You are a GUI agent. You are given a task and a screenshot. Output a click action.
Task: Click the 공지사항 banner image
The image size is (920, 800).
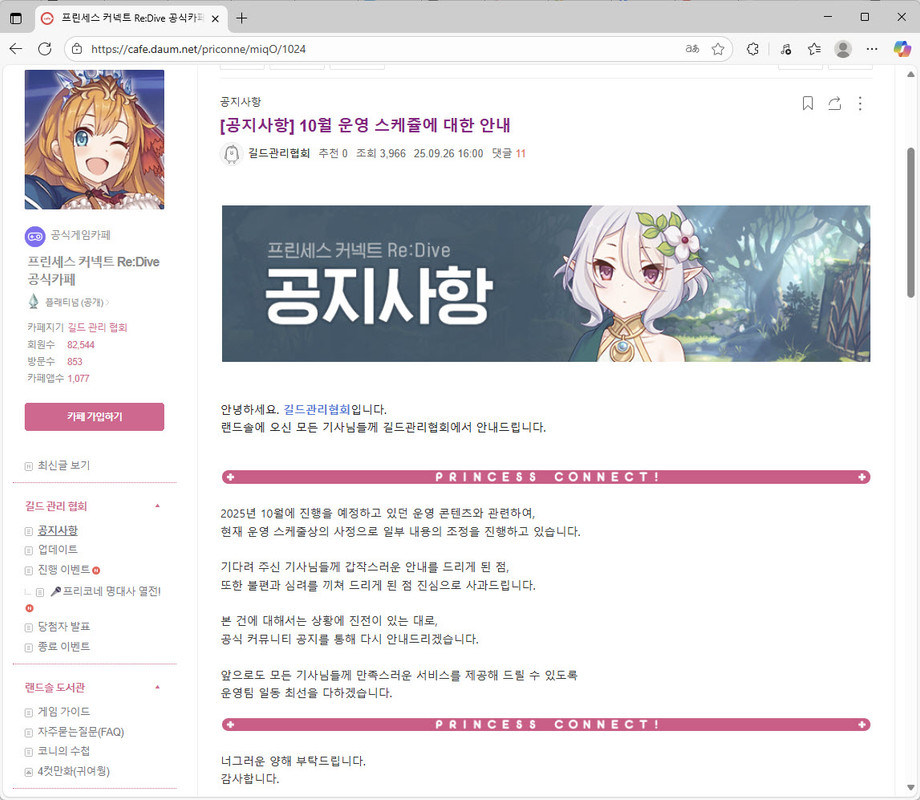[546, 283]
